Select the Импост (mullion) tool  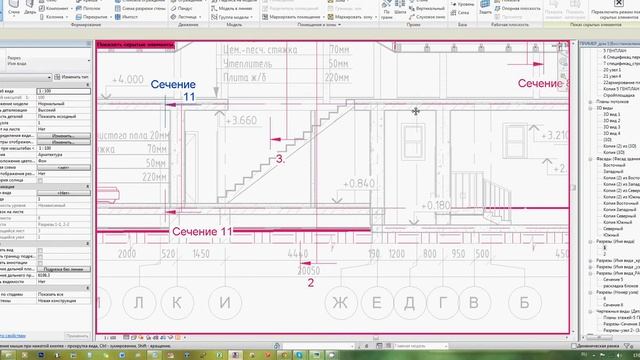pos(127,17)
